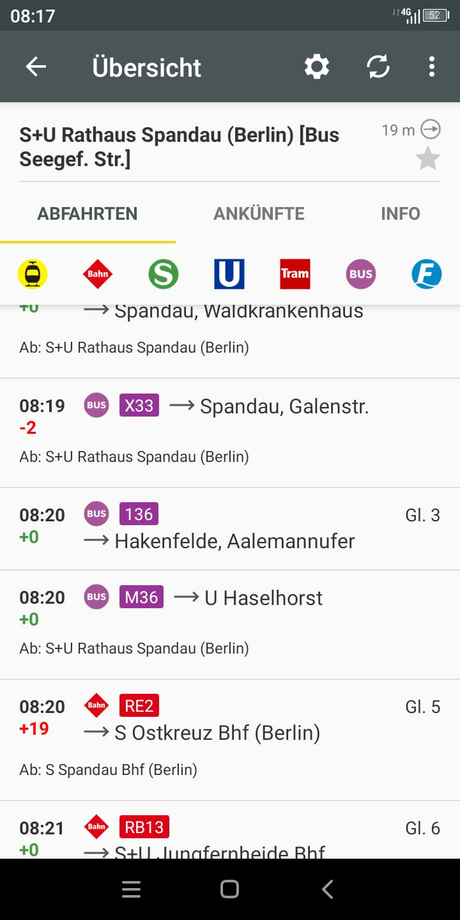Go back using the top-left arrow
The image size is (460, 920).
click(36, 67)
